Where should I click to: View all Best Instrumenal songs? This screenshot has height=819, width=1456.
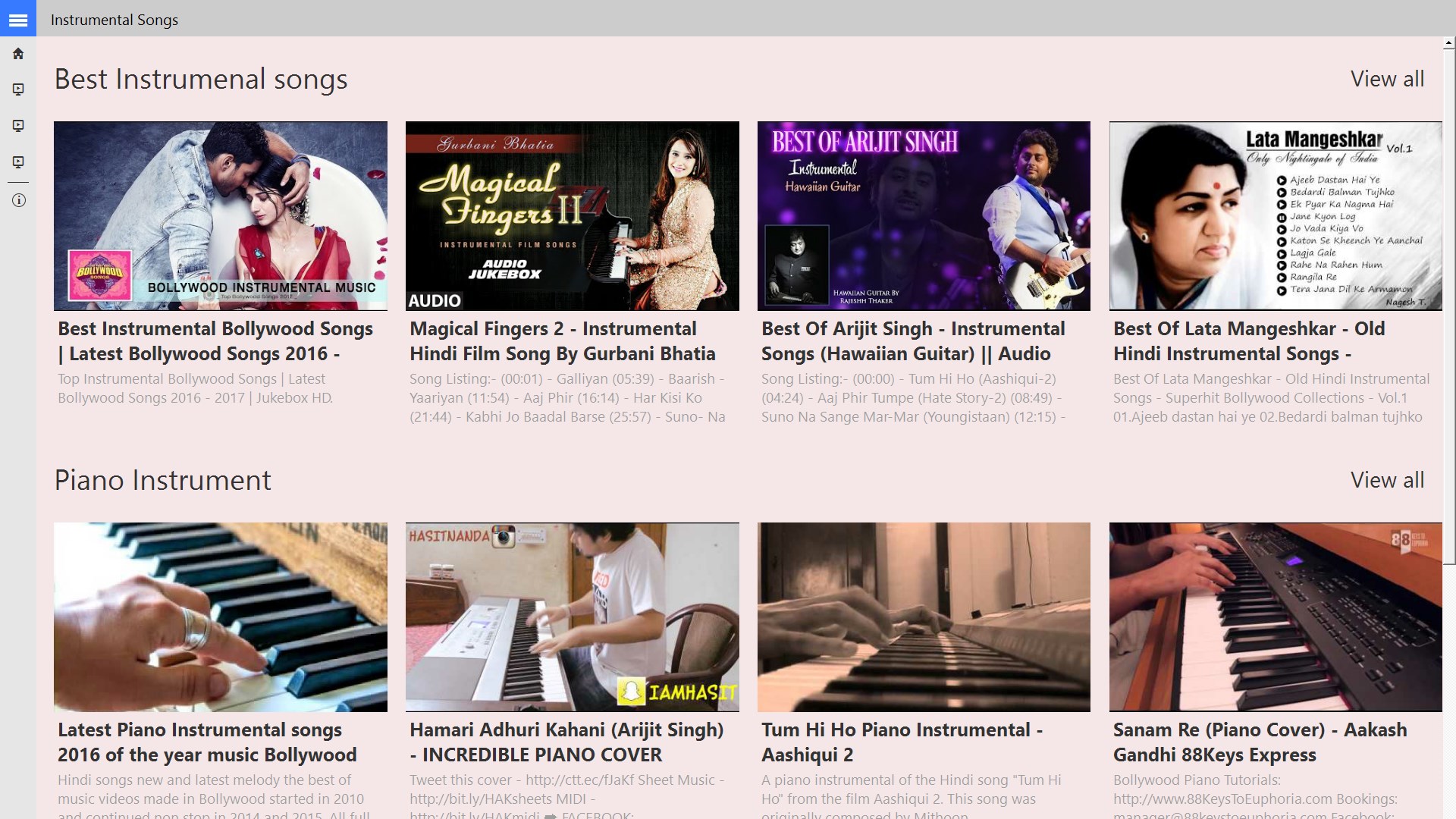pos(1386,79)
